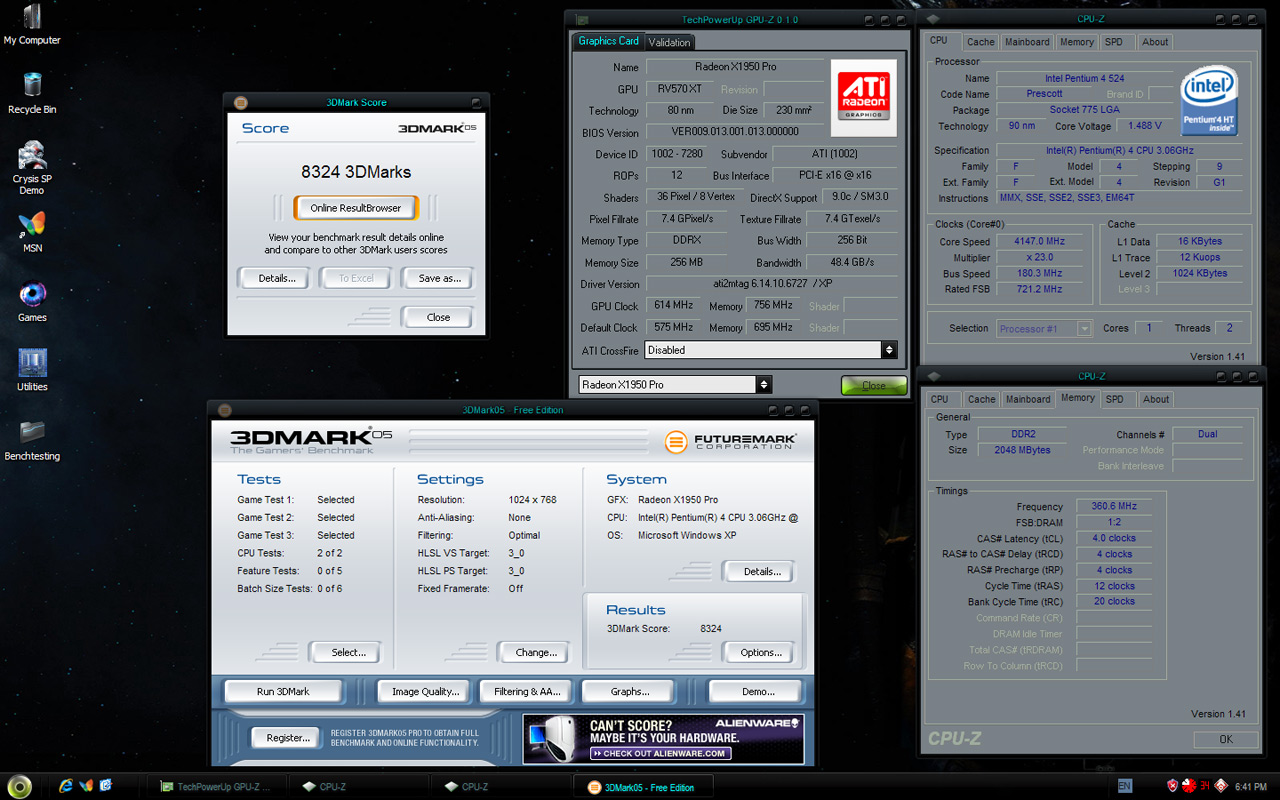
Task: Open the Radeon X1950 Pro card selector
Action: 676,384
